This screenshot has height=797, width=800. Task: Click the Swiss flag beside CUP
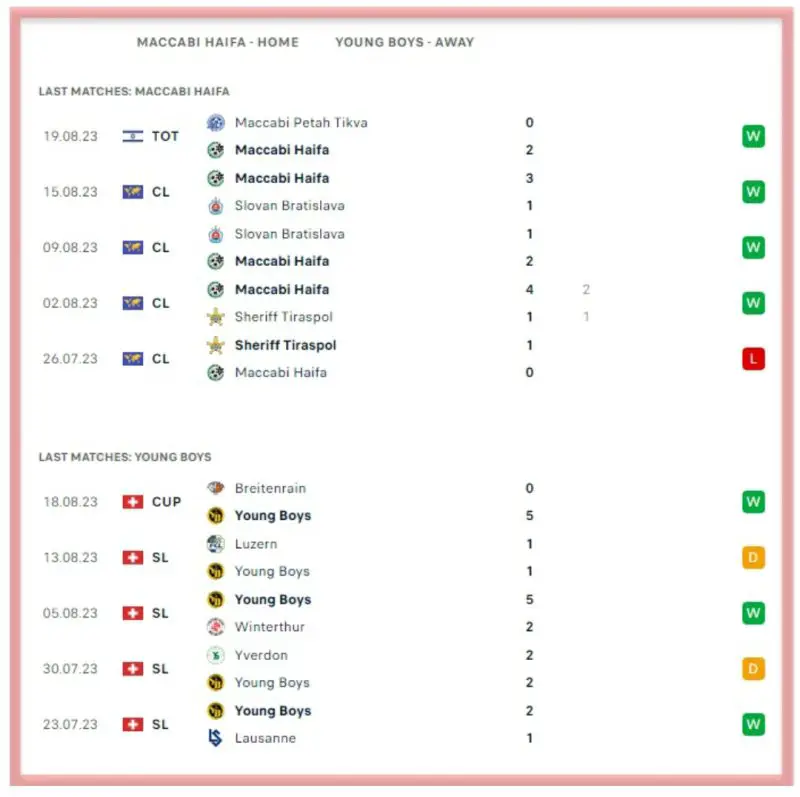point(132,502)
